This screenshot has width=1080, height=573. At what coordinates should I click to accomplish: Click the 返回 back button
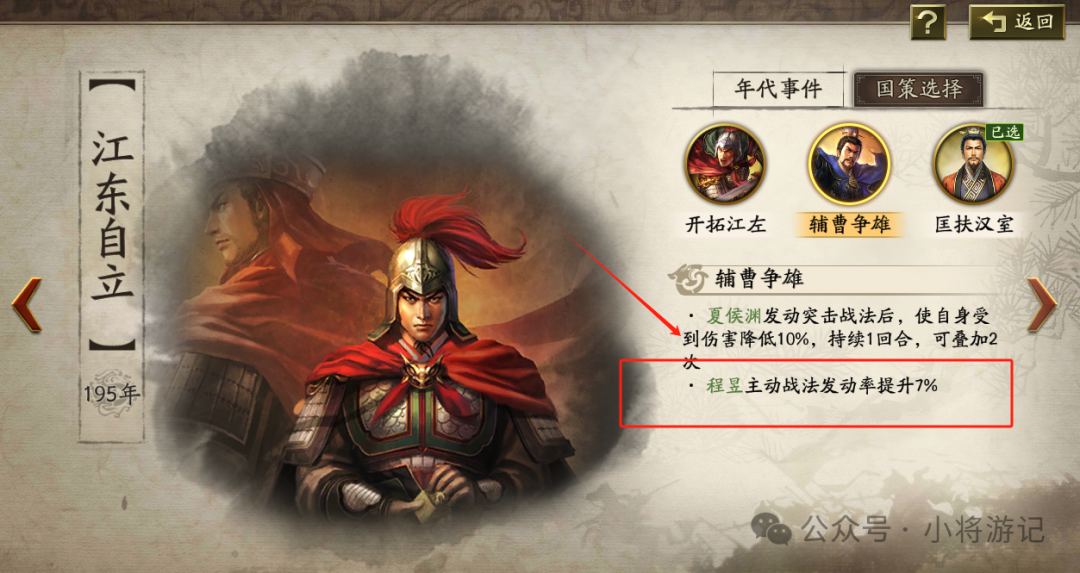pos(1017,22)
